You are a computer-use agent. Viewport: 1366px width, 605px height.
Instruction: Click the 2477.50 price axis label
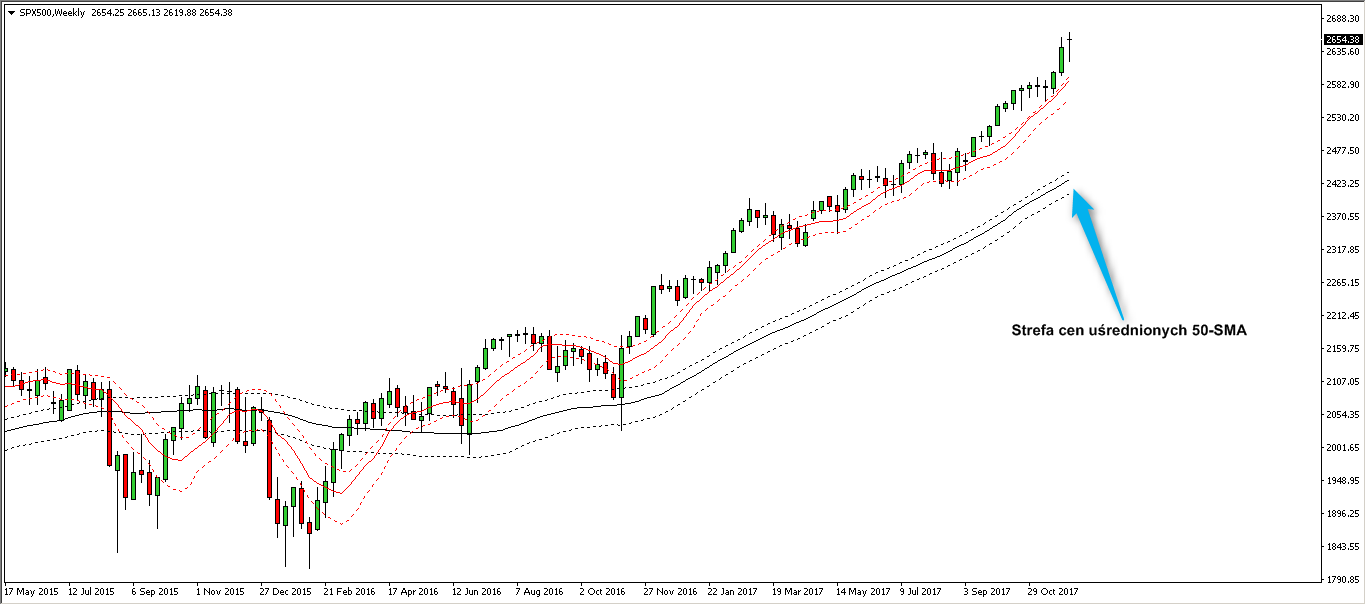pyautogui.click(x=1341, y=151)
